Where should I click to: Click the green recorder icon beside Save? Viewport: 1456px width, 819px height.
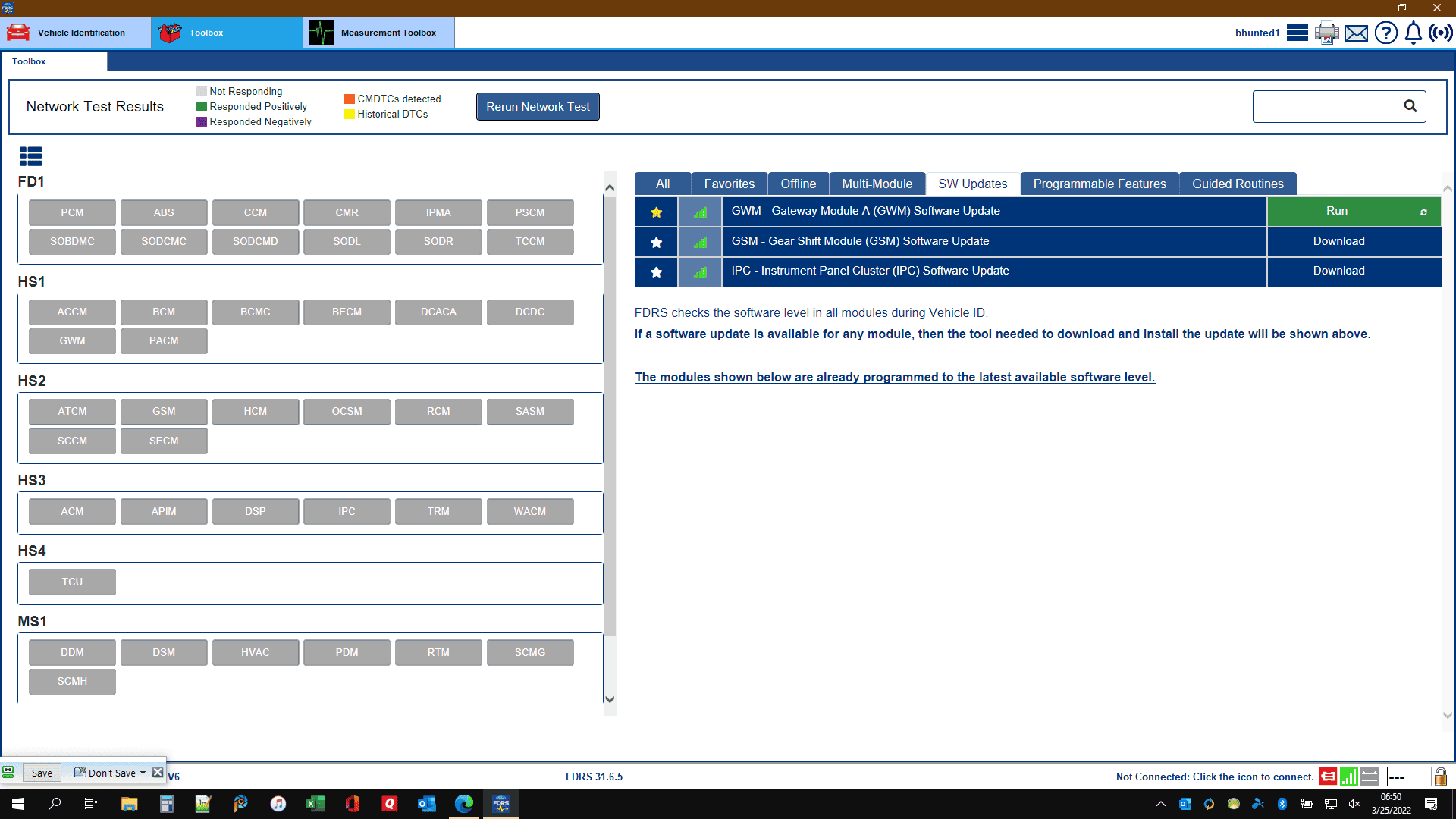8,772
